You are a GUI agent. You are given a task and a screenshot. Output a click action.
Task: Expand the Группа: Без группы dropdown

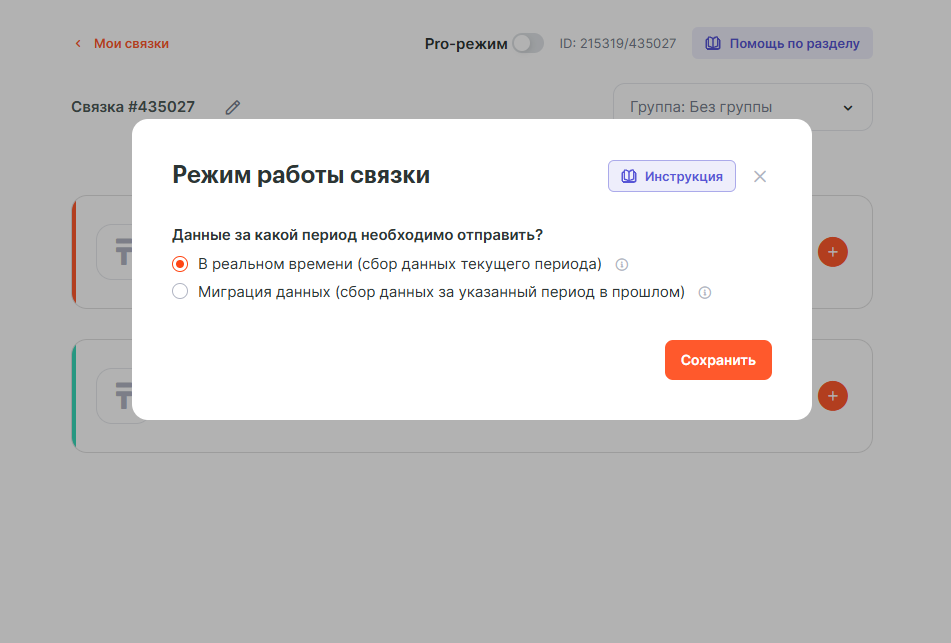tap(743, 107)
